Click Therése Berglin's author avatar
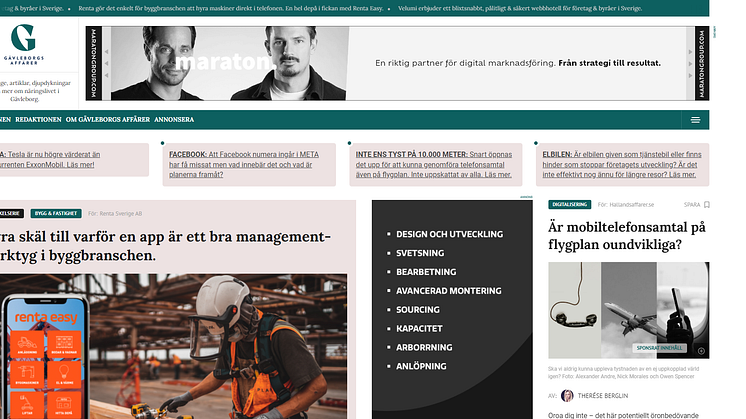The image size is (746, 419). point(567,396)
